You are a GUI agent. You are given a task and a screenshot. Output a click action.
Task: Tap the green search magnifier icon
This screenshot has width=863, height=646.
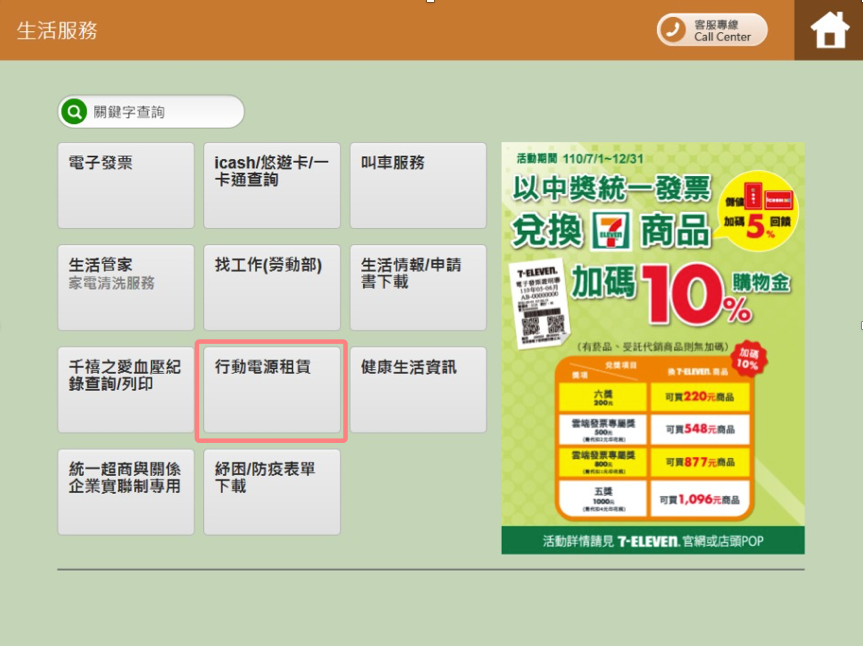(x=74, y=112)
